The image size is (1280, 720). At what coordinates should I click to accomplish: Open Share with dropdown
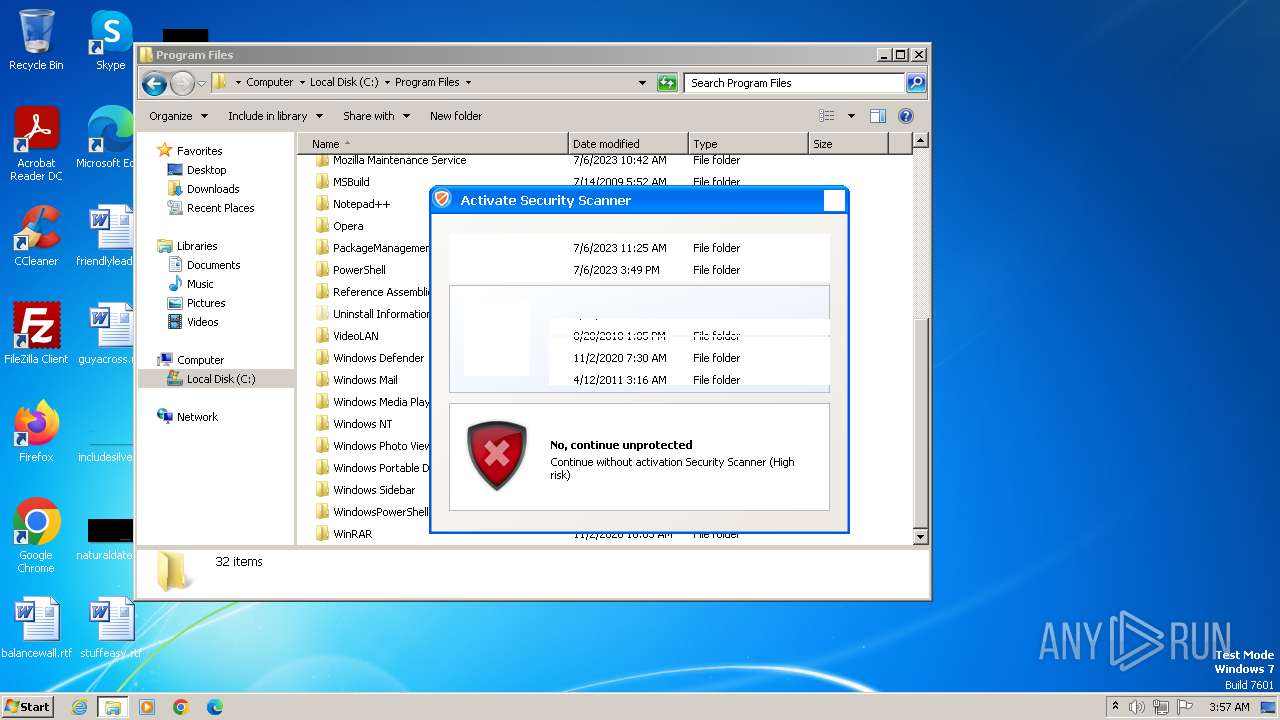[x=376, y=116]
